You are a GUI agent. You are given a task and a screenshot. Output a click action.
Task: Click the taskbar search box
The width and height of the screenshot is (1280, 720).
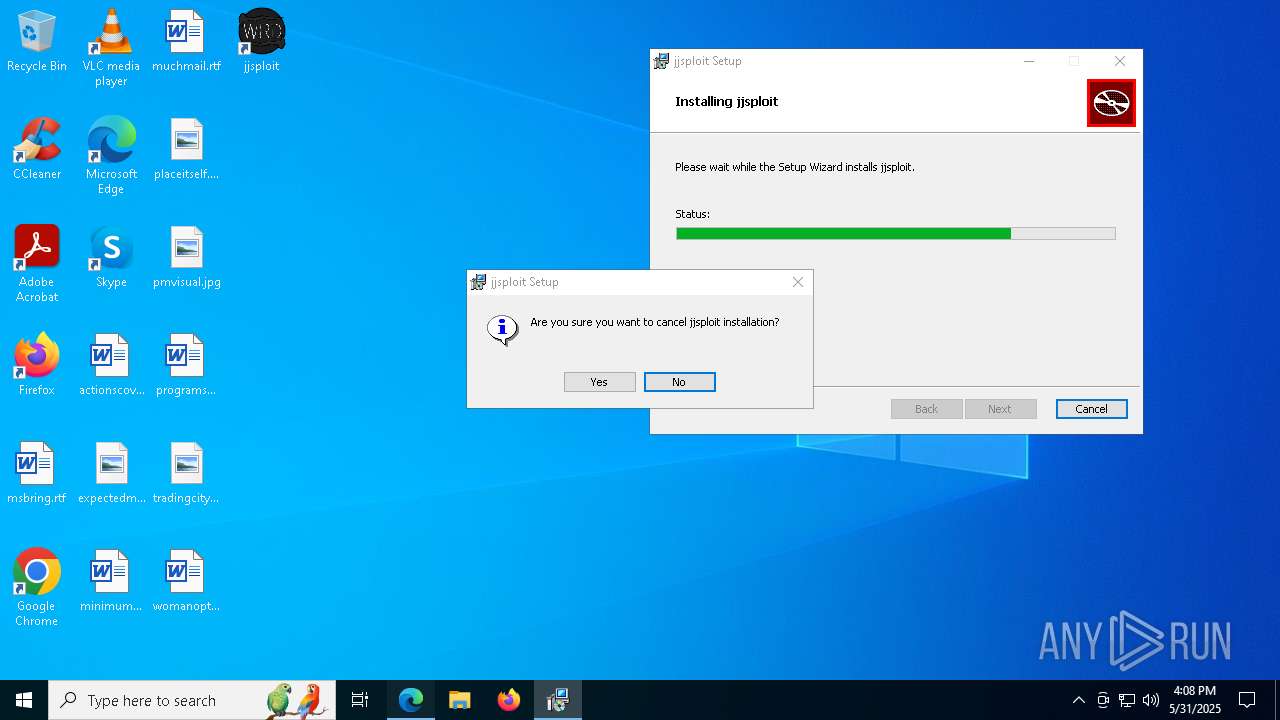pyautogui.click(x=192, y=700)
